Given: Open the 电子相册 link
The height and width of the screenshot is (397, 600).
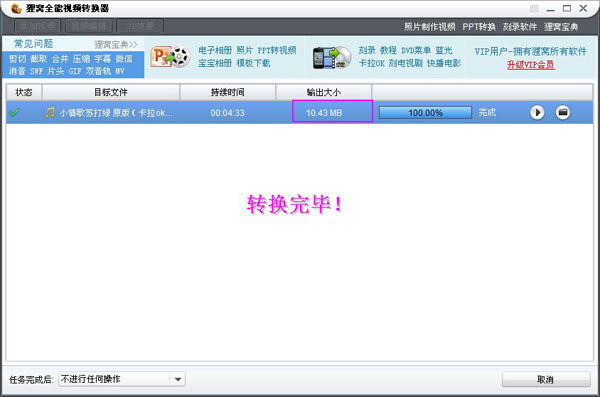Looking at the screenshot, I should point(215,50).
